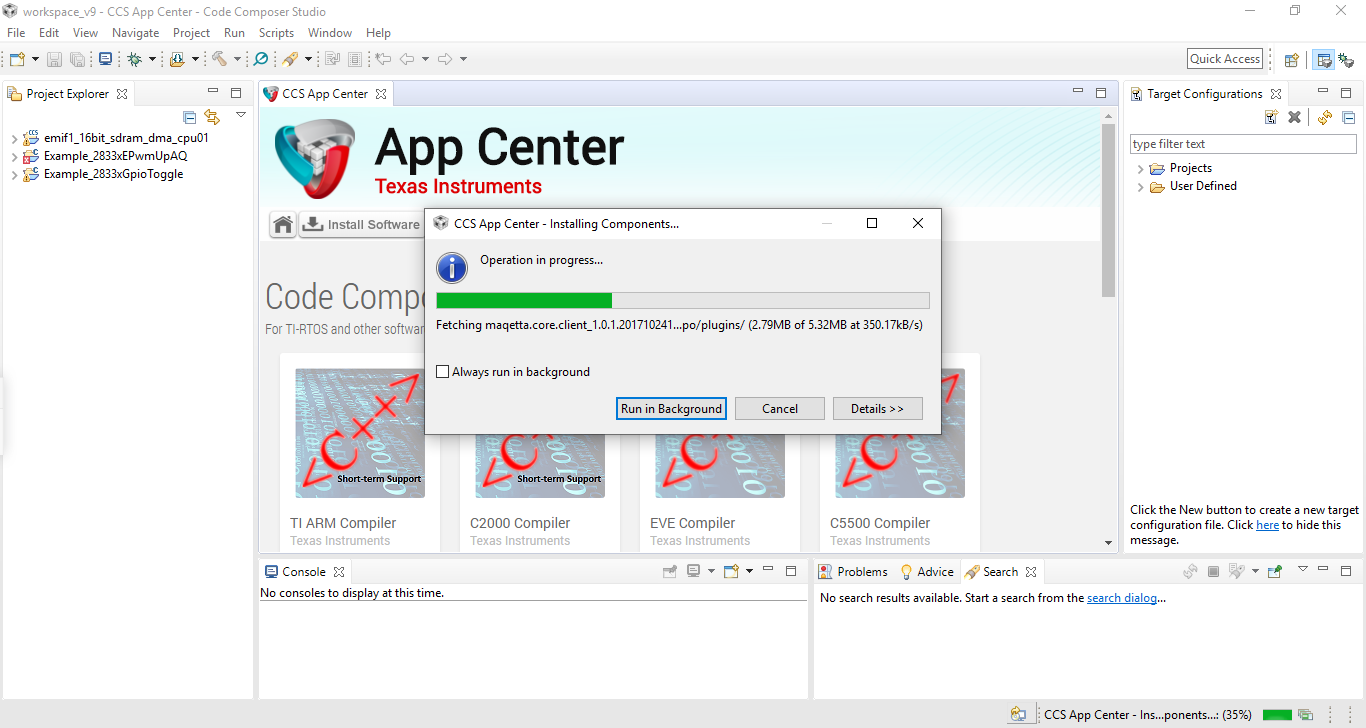Launch Debug with the bug icon
Image resolution: width=1366 pixels, height=728 pixels.
134,59
